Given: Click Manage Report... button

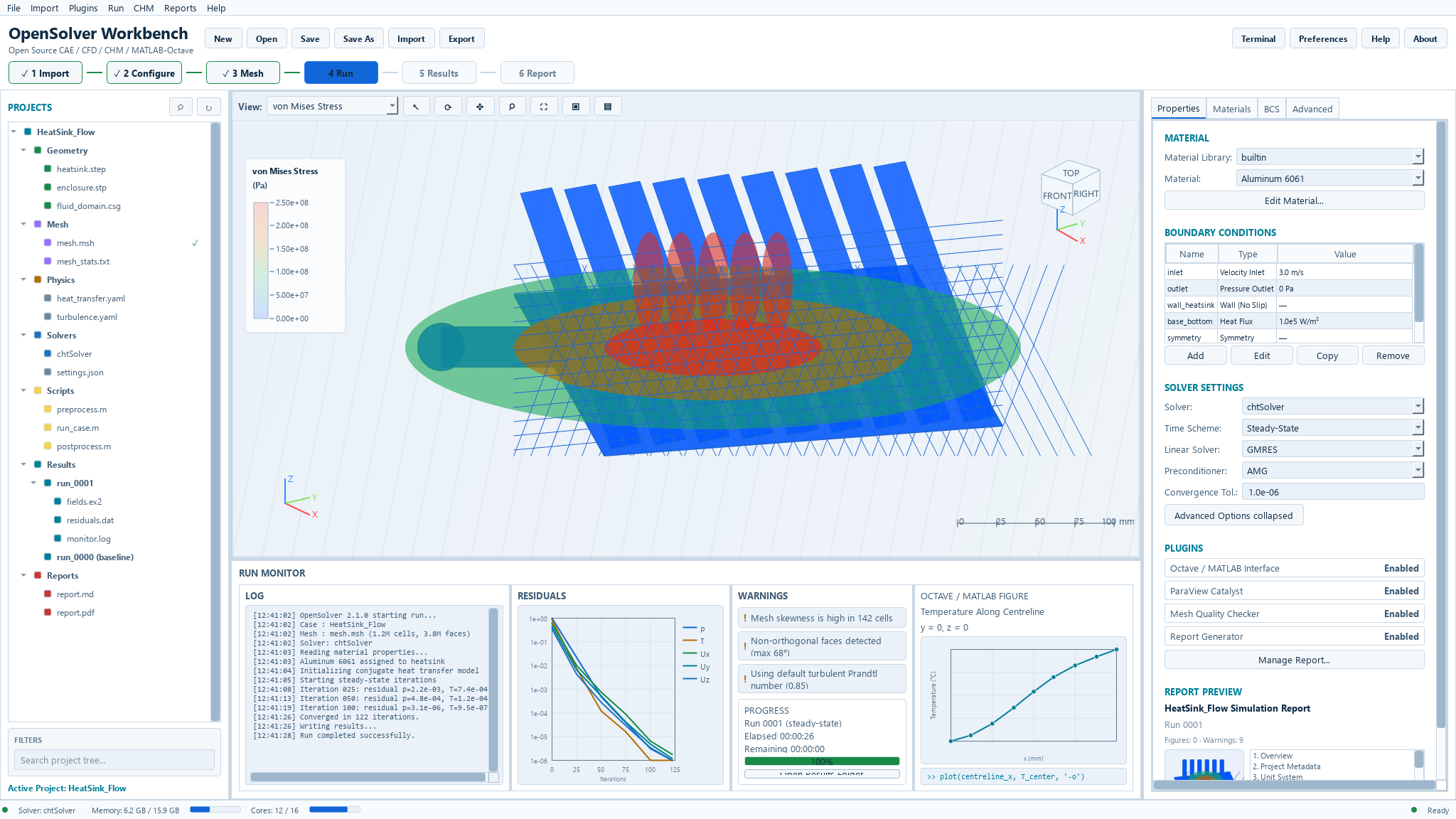Looking at the screenshot, I should point(1294,660).
